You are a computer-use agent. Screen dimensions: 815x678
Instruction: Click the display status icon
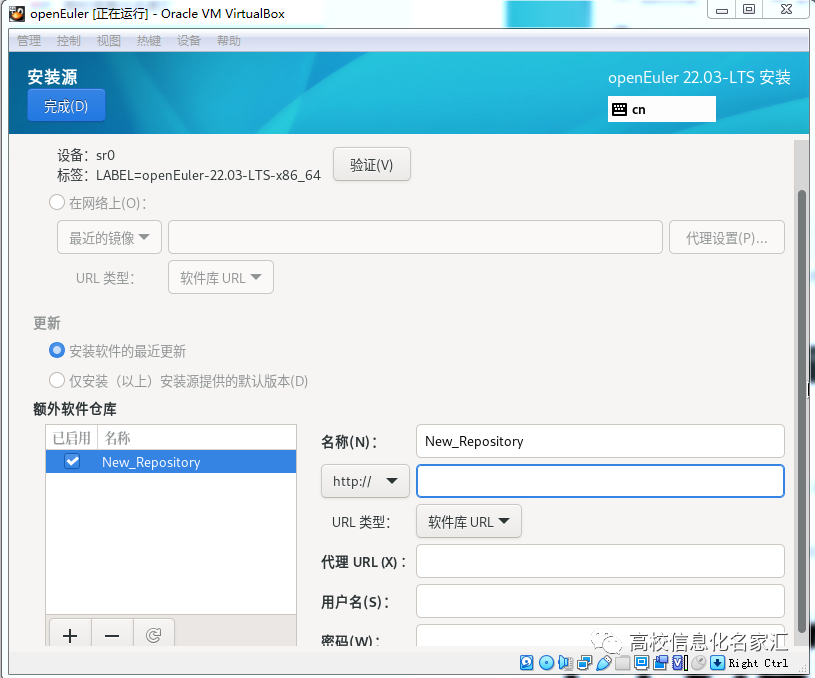[641, 662]
